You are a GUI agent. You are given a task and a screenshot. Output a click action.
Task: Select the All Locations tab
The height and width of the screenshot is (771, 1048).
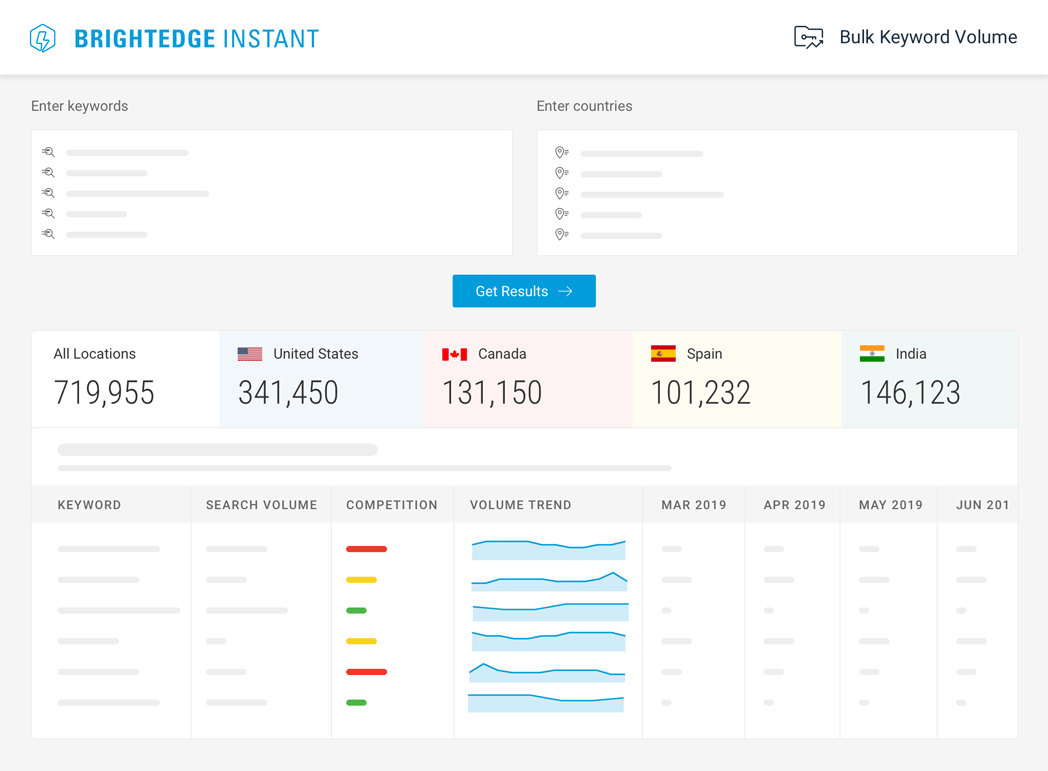click(x=125, y=379)
